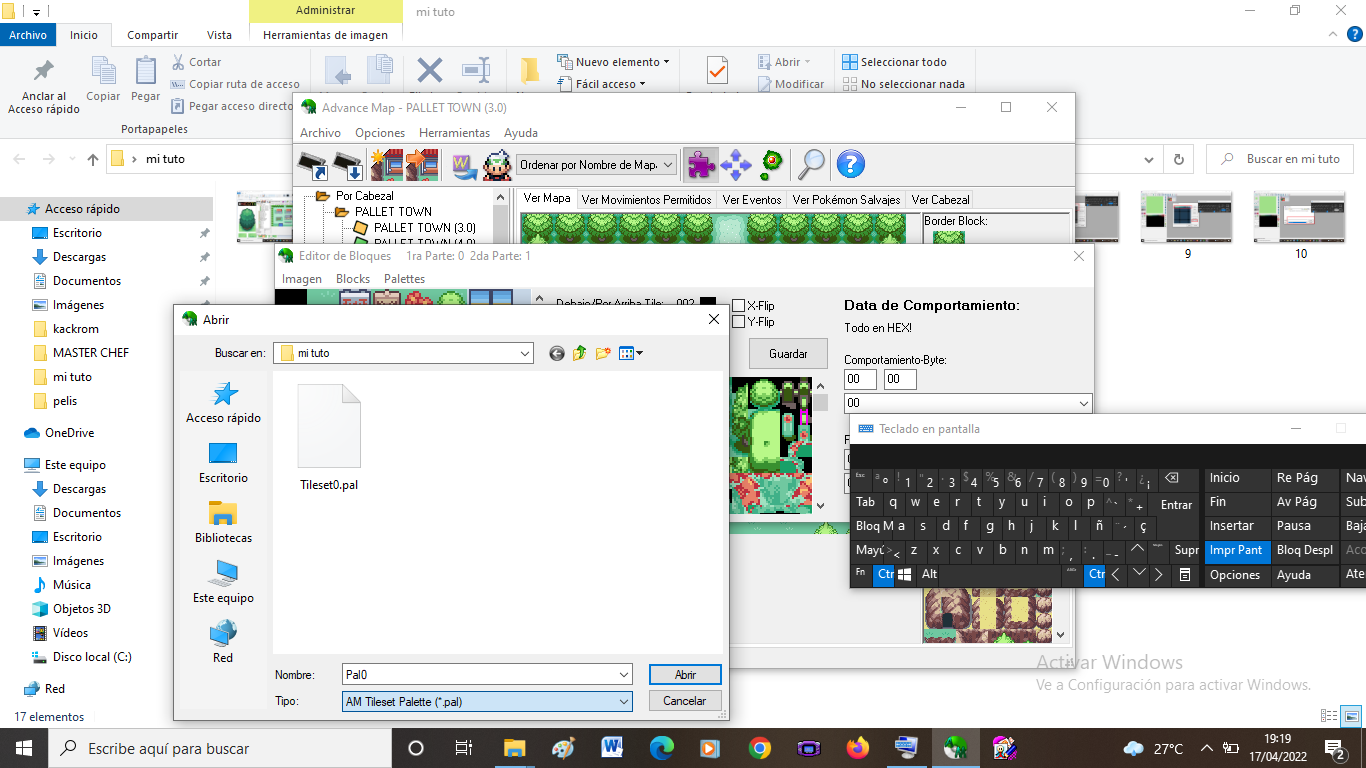Click the Abrir button to open file
This screenshot has width=1366, height=768.
point(685,675)
